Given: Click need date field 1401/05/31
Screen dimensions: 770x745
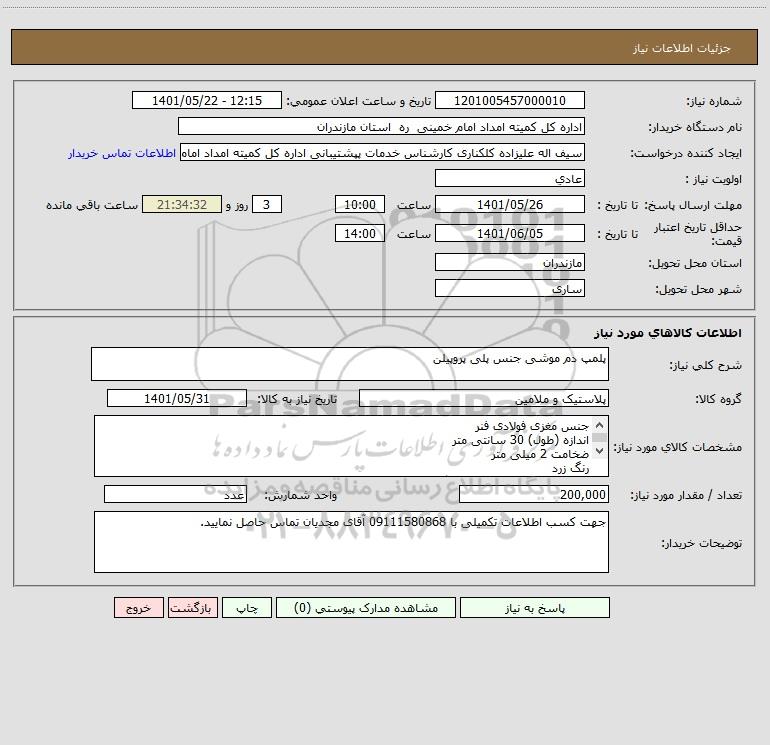Looking at the screenshot, I should pyautogui.click(x=177, y=398).
